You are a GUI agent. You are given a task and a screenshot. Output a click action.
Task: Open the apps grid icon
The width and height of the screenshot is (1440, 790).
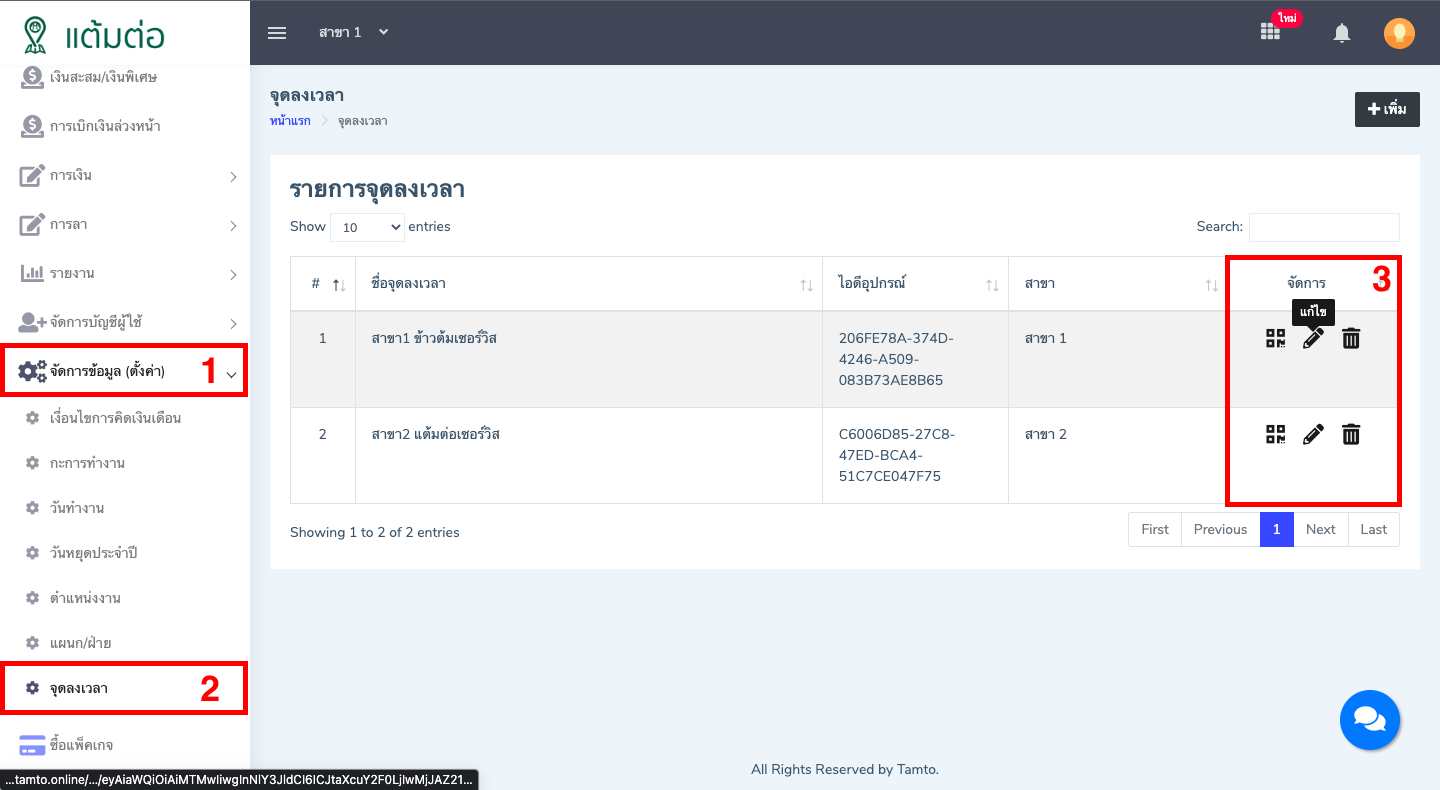(x=1270, y=32)
